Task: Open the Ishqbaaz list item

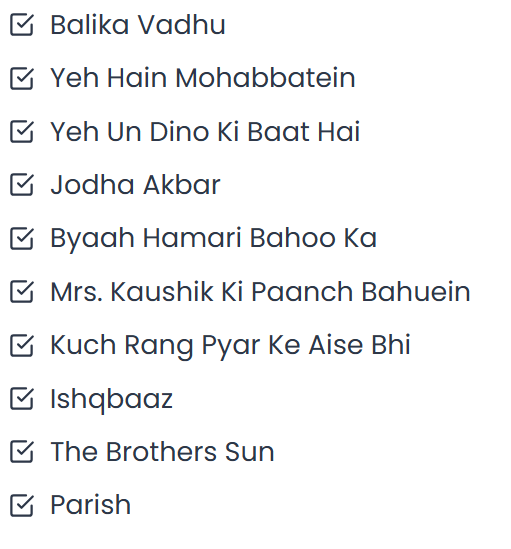Action: [x=112, y=399]
